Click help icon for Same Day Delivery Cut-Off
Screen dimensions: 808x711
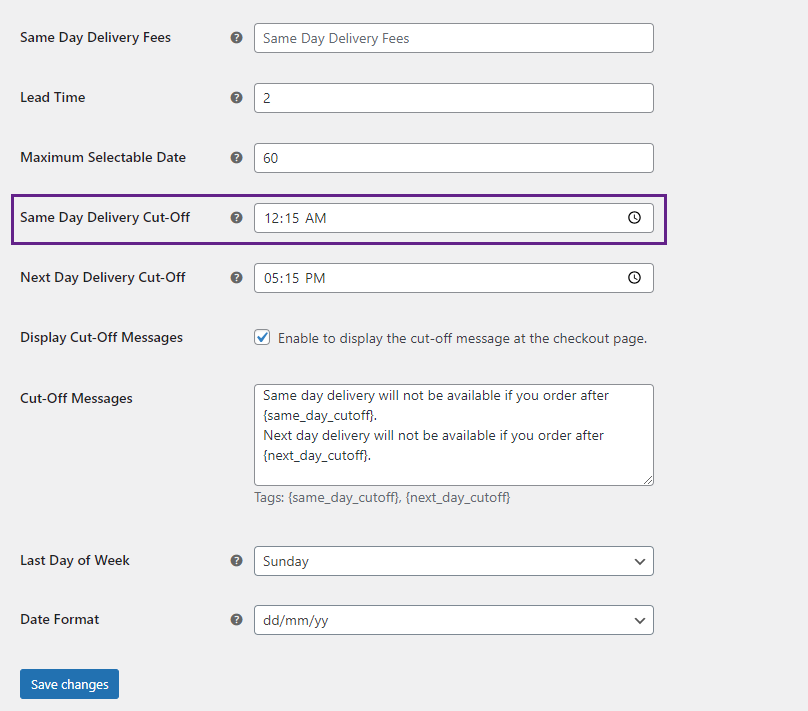click(x=236, y=217)
